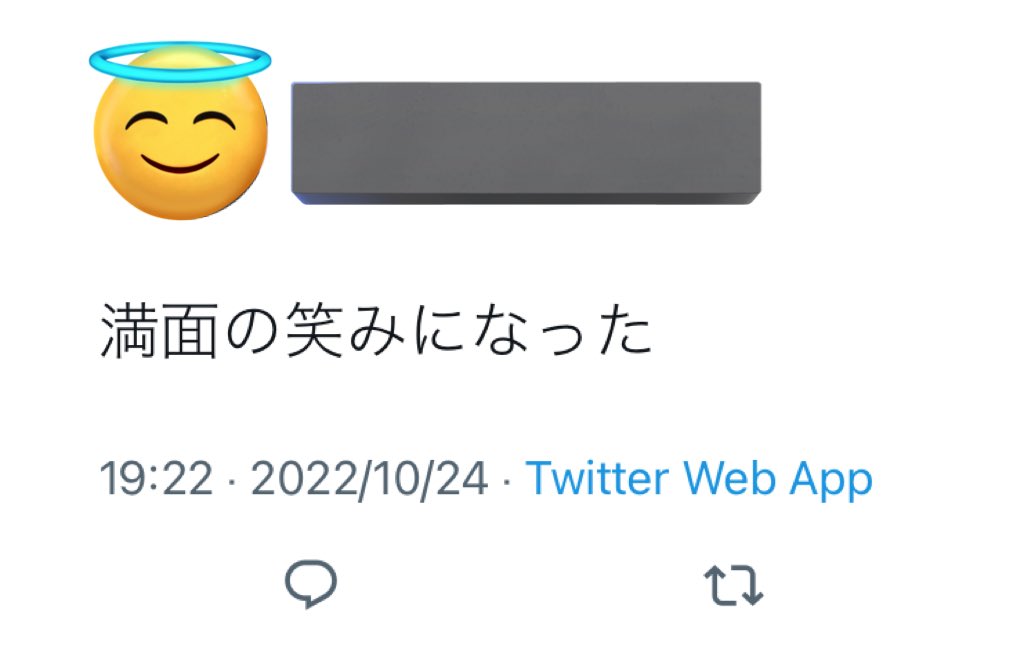Screen dimensions: 1024x660
Task: Open the halo smiley emoji profile avatar
Action: click(180, 131)
